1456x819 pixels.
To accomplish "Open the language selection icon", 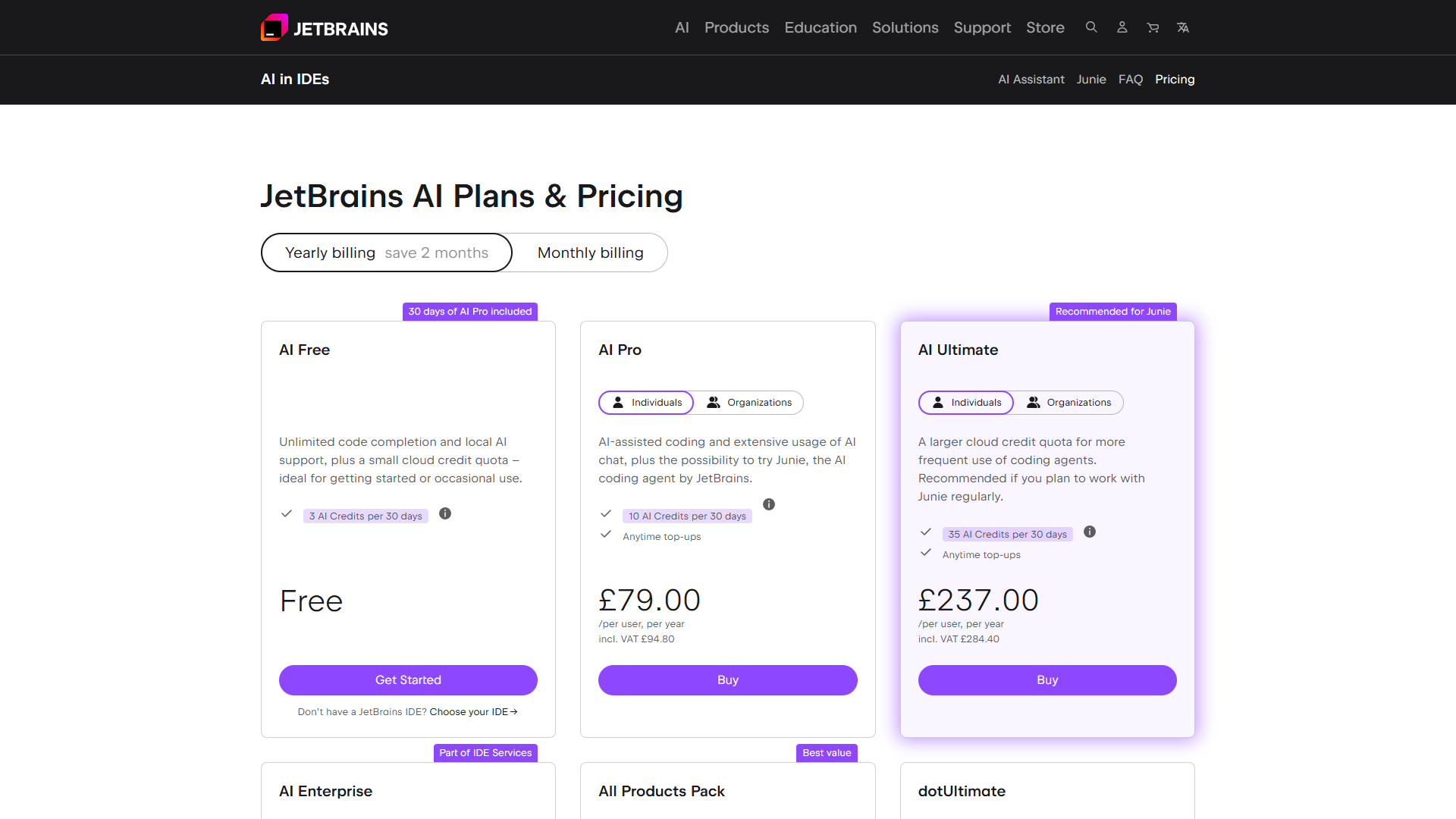I will (x=1183, y=27).
